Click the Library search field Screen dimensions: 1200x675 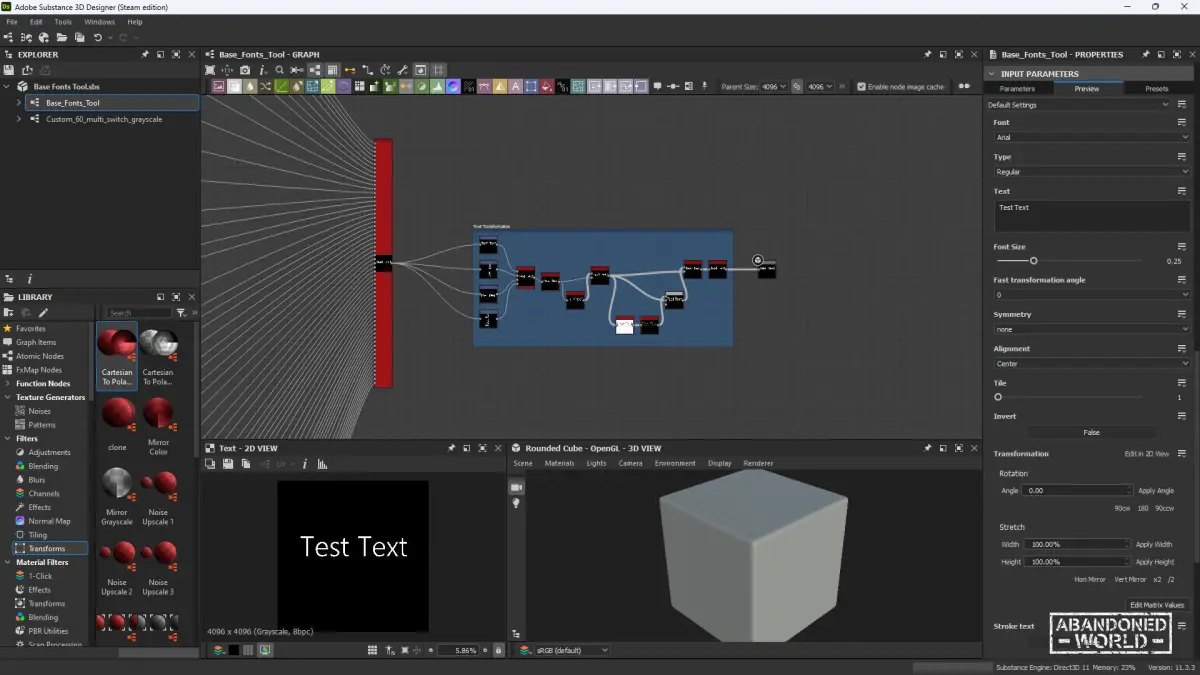[x=139, y=313]
